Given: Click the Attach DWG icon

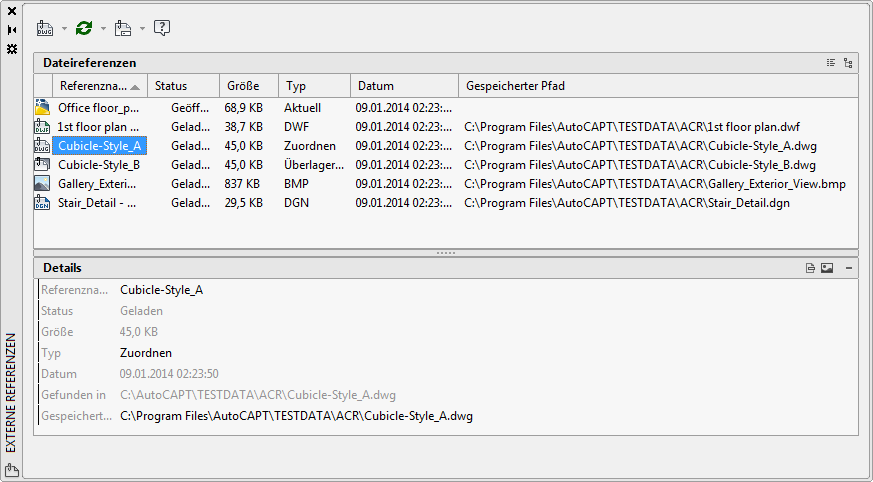Looking at the screenshot, I should point(45,28).
